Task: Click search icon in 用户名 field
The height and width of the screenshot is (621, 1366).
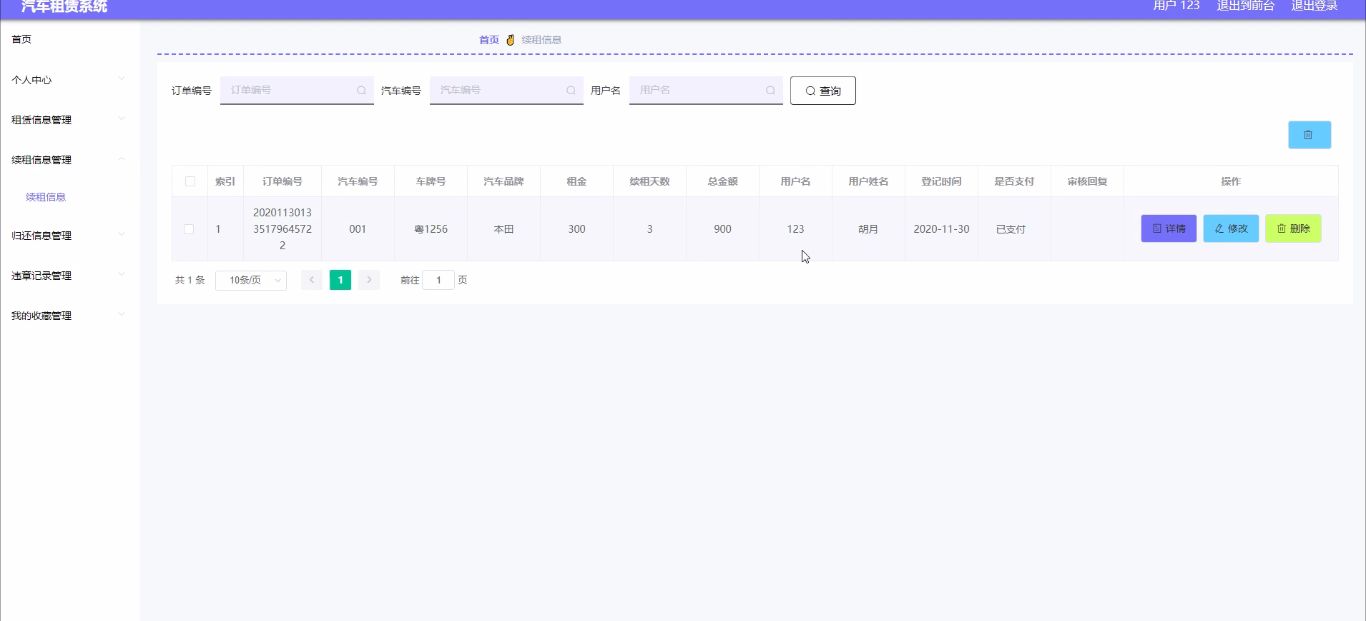Action: pyautogui.click(x=771, y=90)
